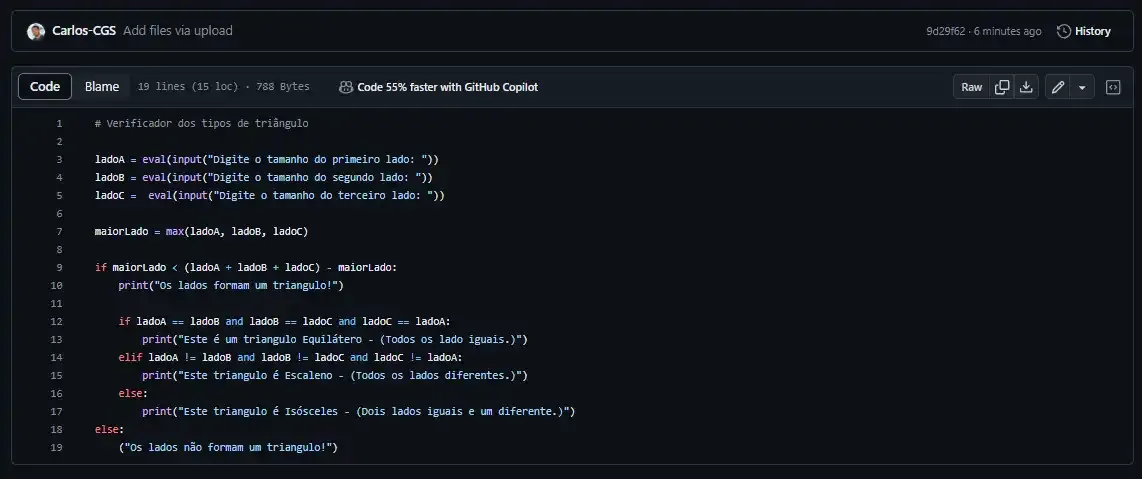
Task: Switch to the Code view tab
Action: (45, 87)
